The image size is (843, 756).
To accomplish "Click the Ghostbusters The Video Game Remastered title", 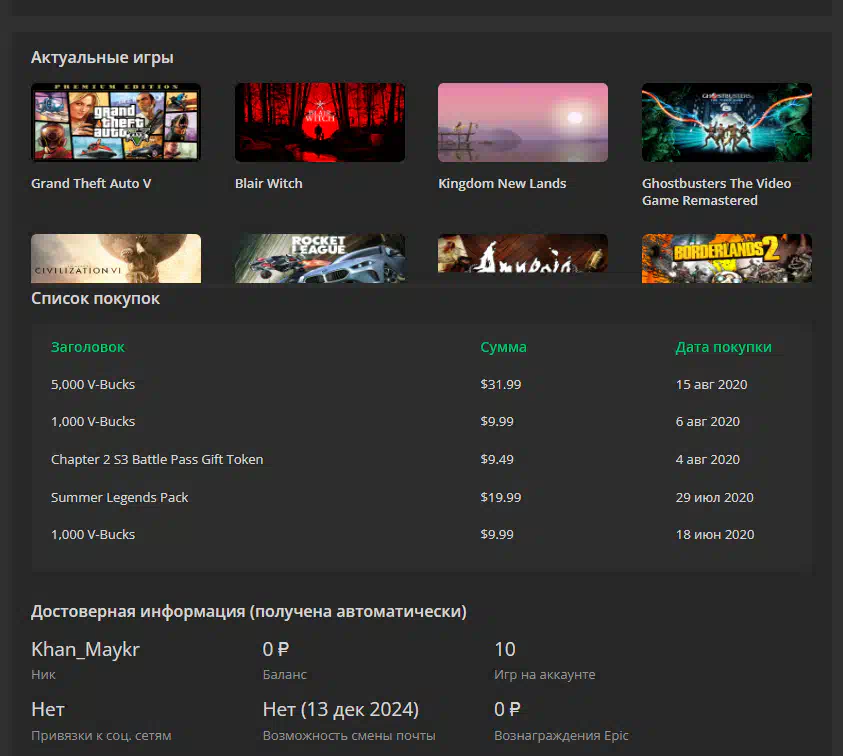I will point(717,192).
